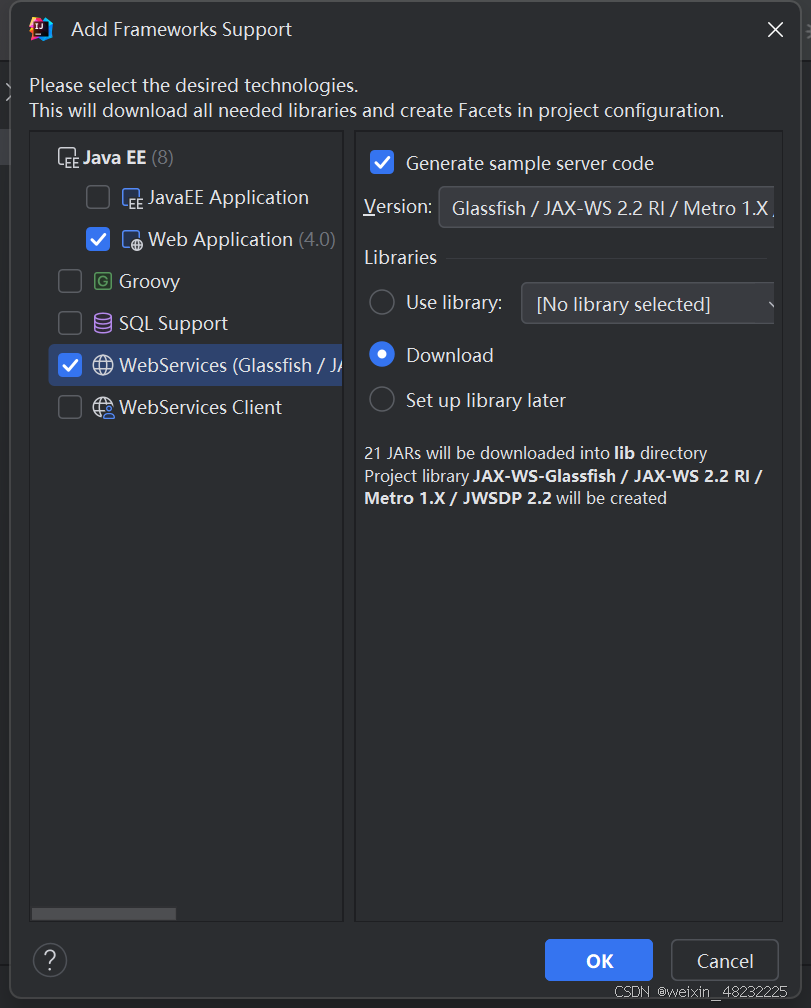Select the Web Application (4.0) label

[242, 239]
